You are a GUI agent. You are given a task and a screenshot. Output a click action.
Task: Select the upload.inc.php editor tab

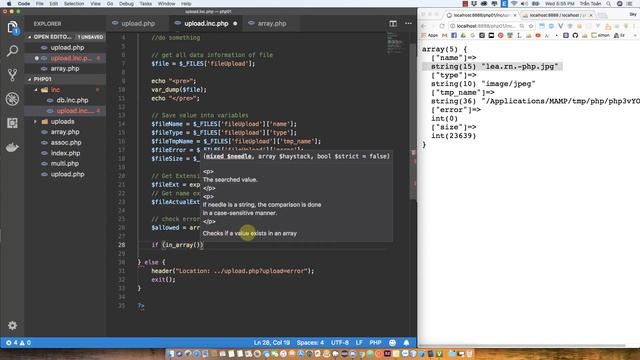coord(206,24)
